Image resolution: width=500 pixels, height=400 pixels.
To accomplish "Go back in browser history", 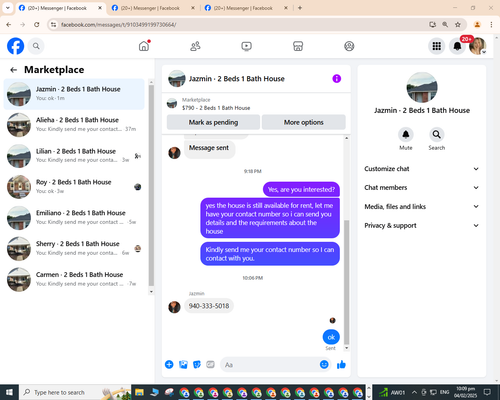I will click(x=9, y=24).
